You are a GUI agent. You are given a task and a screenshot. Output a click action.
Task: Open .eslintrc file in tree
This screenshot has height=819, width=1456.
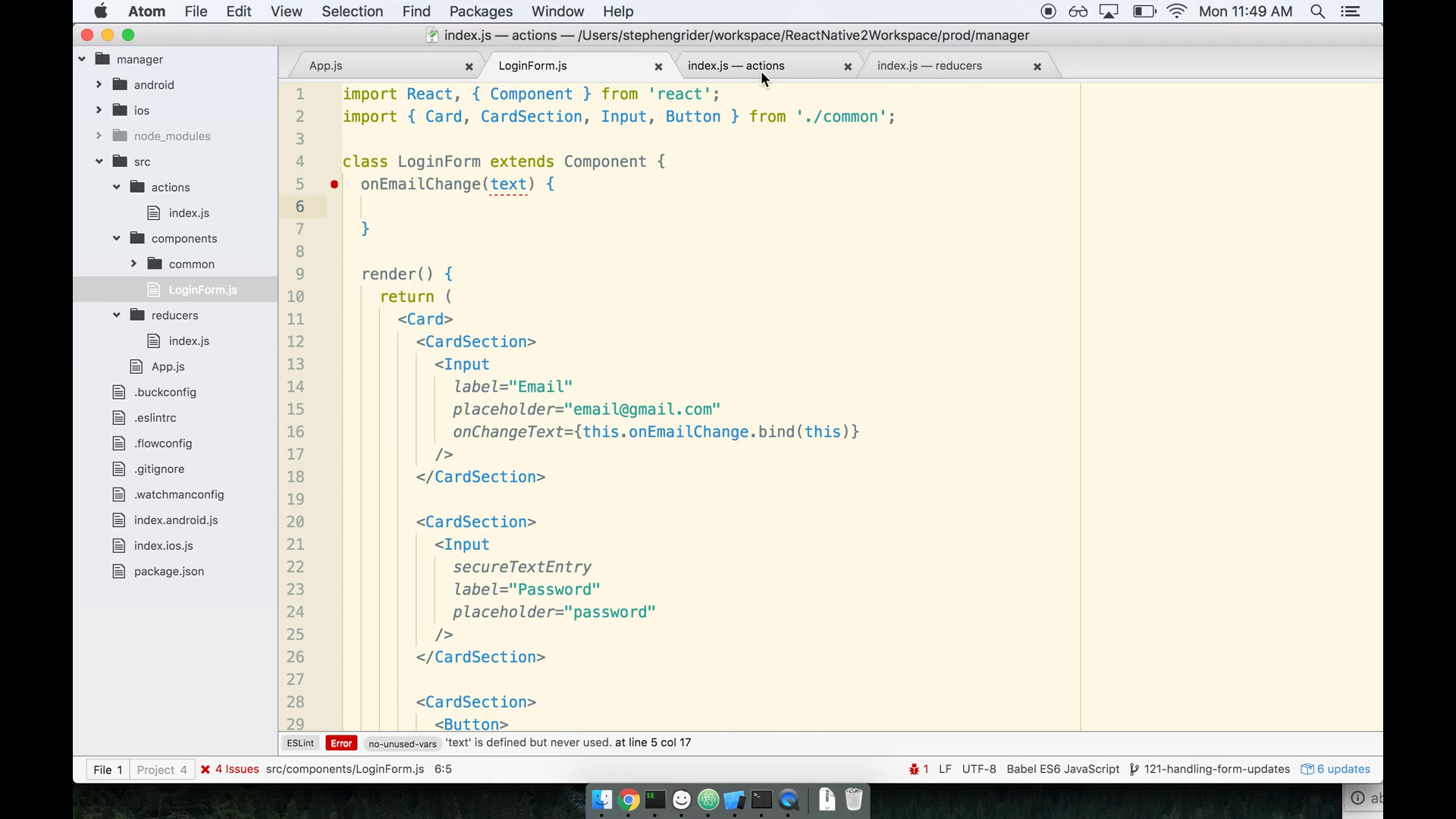(x=155, y=418)
